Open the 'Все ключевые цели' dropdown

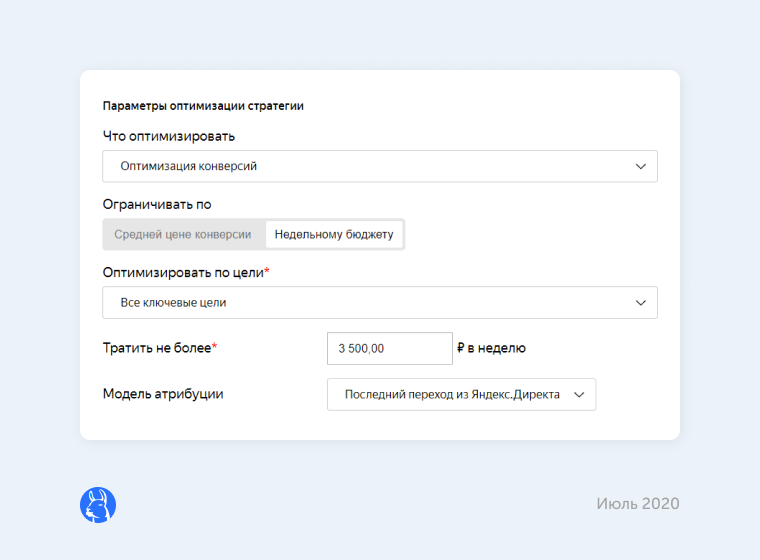(380, 303)
